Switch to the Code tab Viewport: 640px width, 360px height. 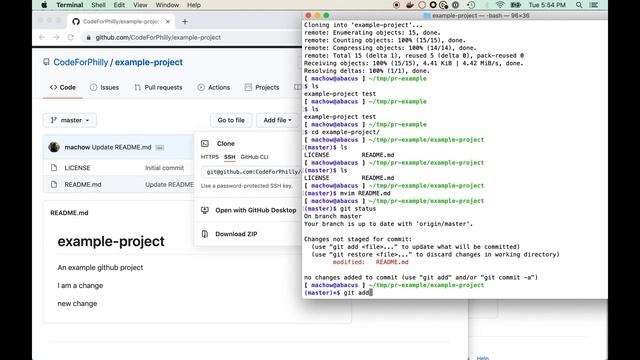tap(63, 87)
